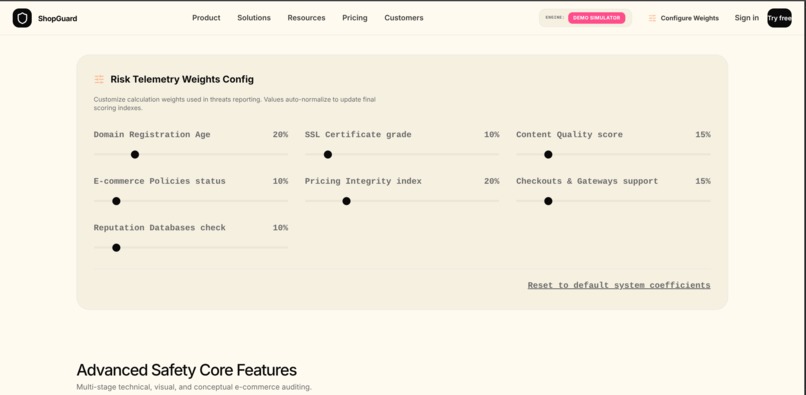Click the Content Quality score 15% value
806x395 pixels.
pos(703,135)
